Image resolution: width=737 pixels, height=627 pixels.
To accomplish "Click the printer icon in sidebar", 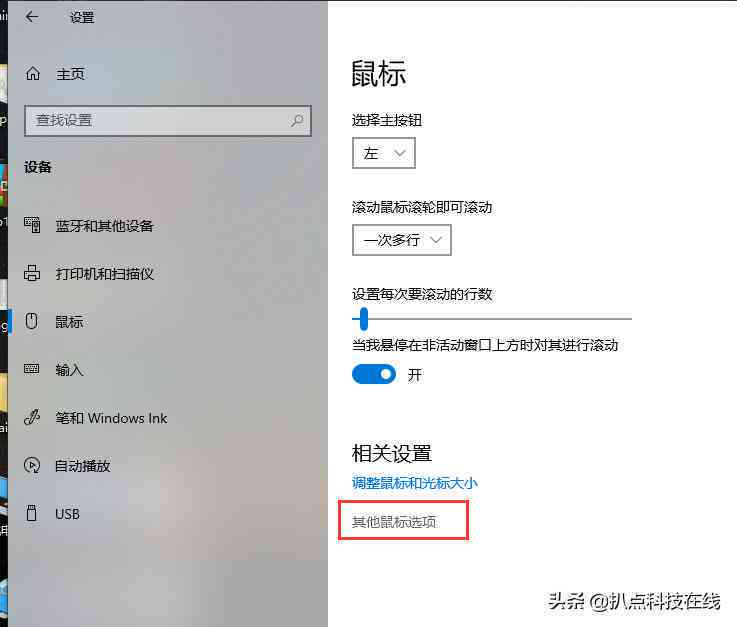I will click(x=32, y=273).
